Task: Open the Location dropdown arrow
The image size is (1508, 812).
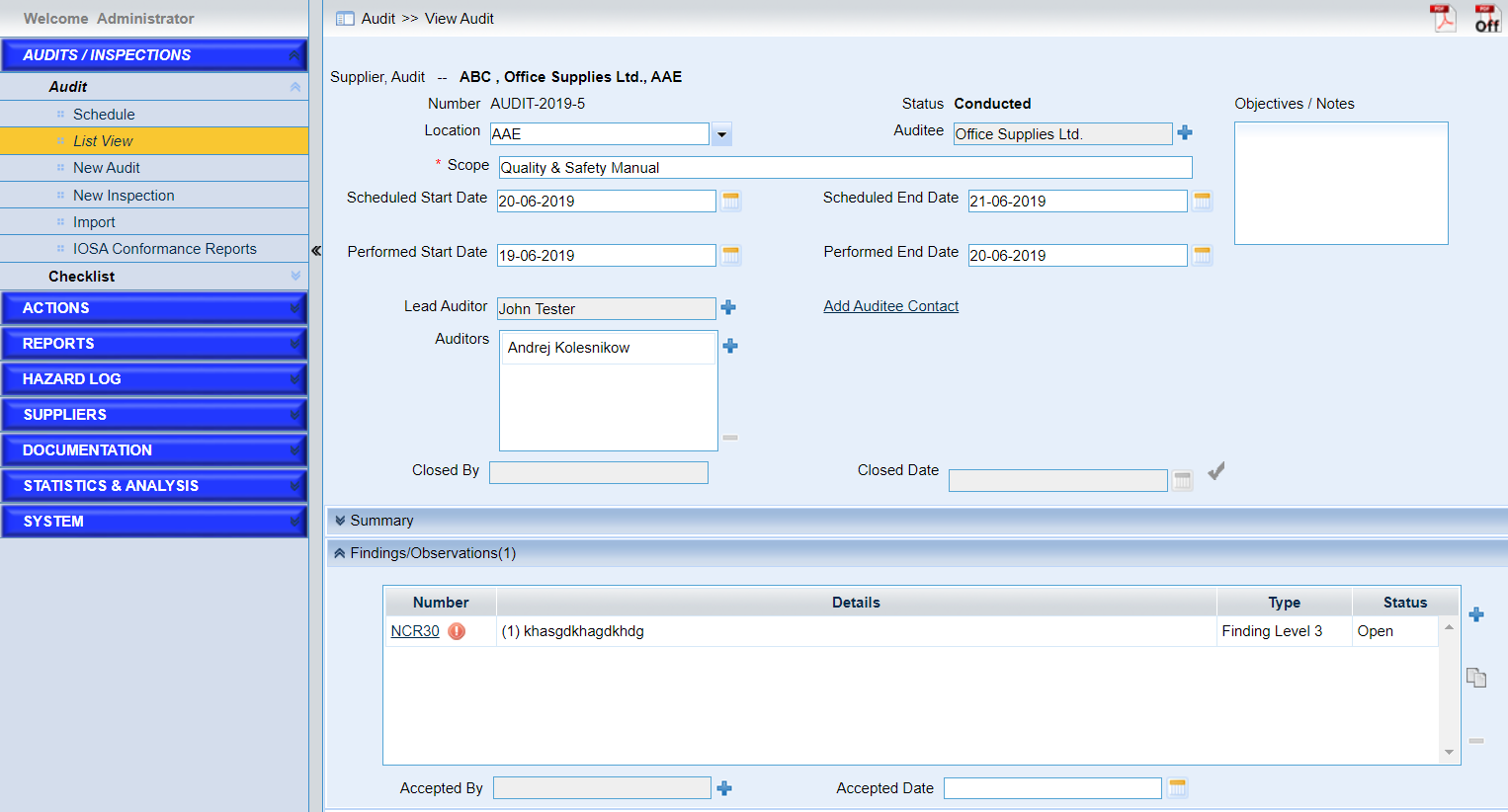Action: [721, 134]
